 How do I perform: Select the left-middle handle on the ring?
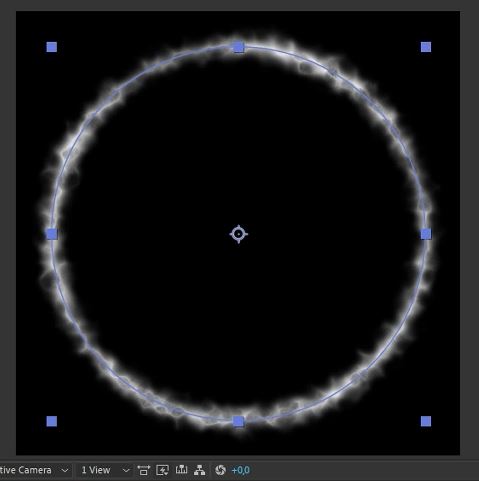coord(52,234)
